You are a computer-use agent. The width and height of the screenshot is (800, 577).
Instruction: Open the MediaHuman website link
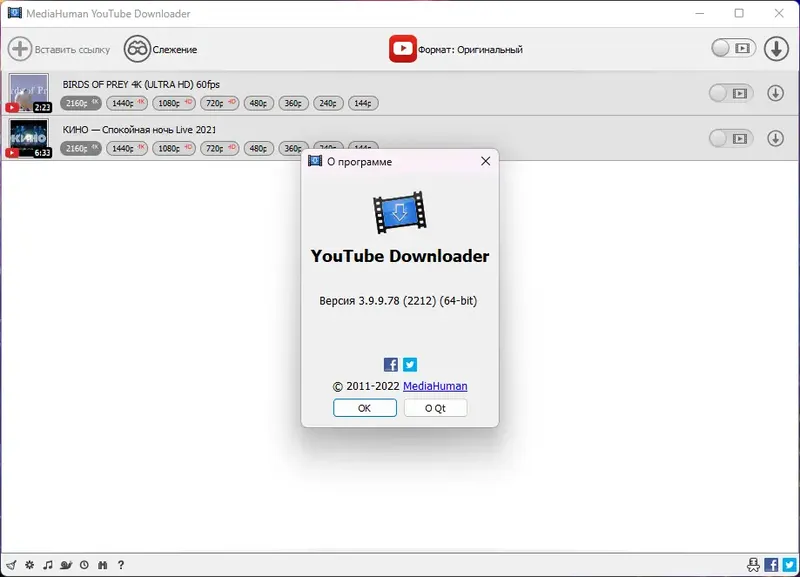click(x=435, y=385)
